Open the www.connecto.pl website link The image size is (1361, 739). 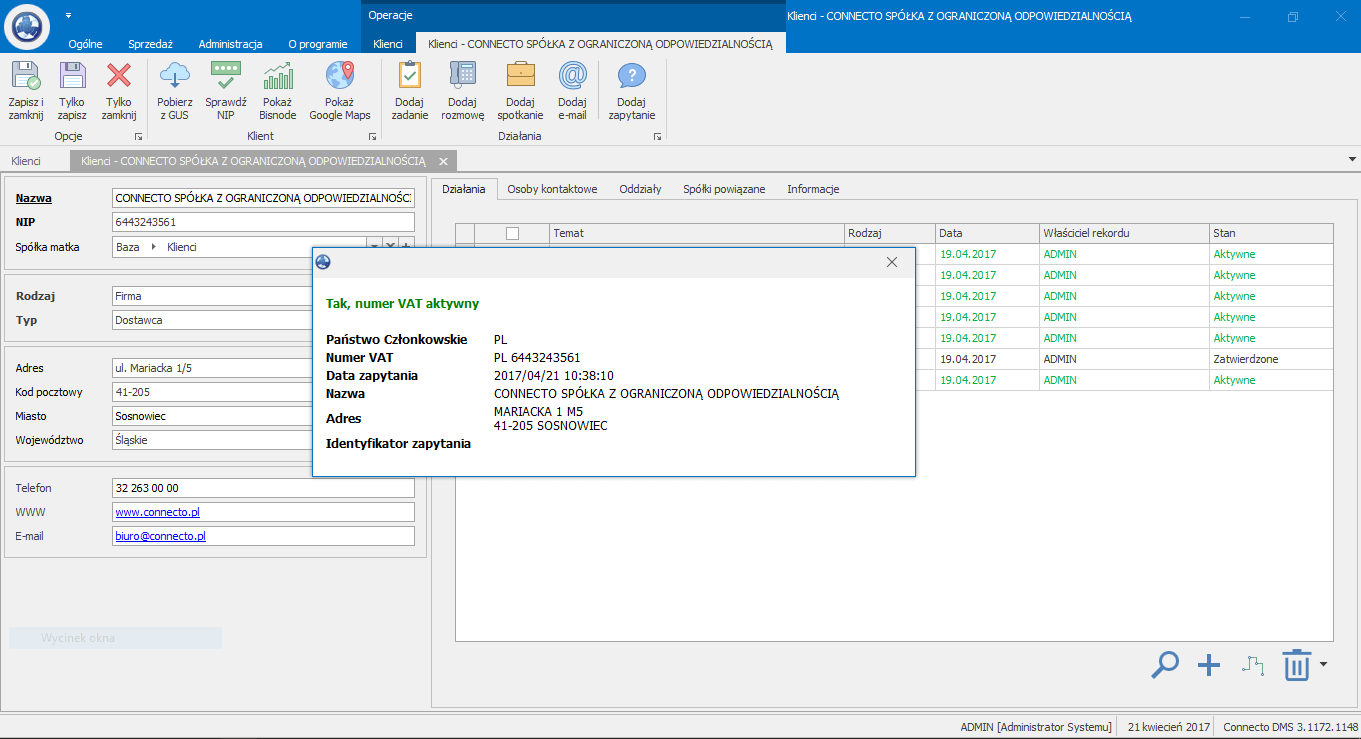tap(157, 512)
